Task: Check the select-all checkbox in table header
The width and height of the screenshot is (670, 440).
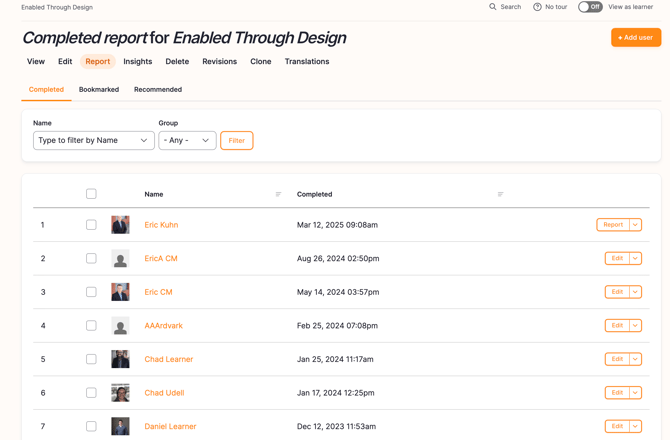Action: pos(91,194)
